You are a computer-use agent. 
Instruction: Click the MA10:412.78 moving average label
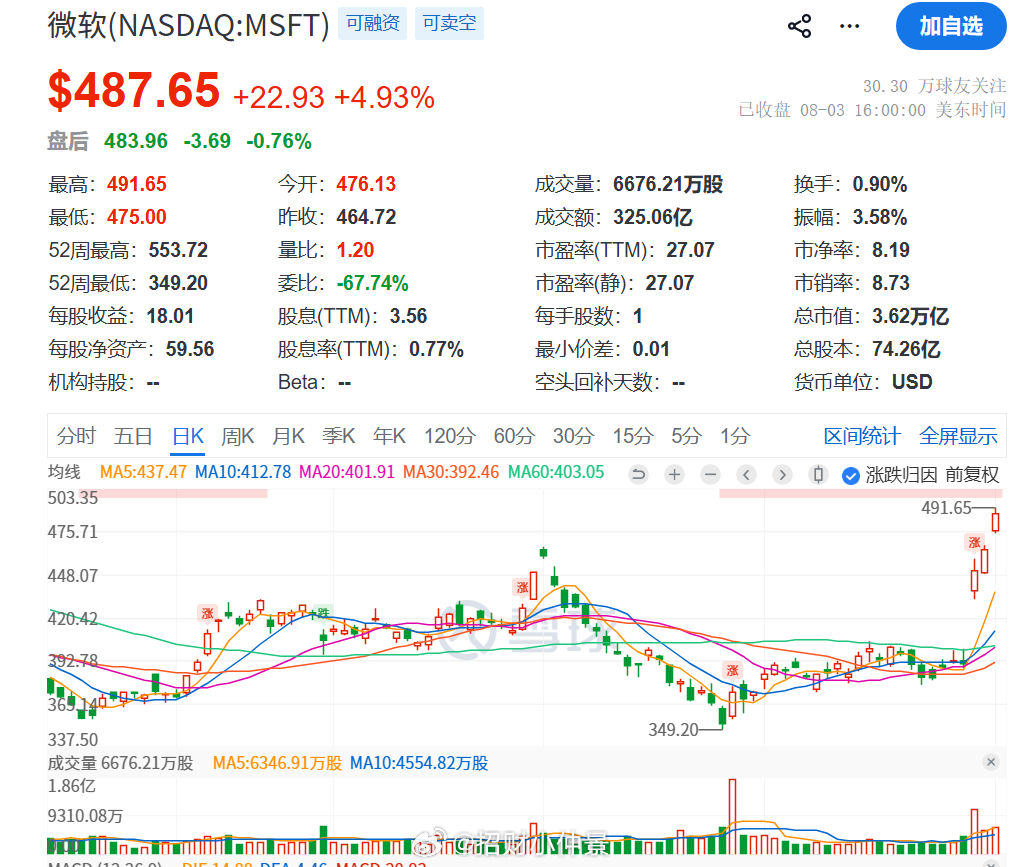243,472
